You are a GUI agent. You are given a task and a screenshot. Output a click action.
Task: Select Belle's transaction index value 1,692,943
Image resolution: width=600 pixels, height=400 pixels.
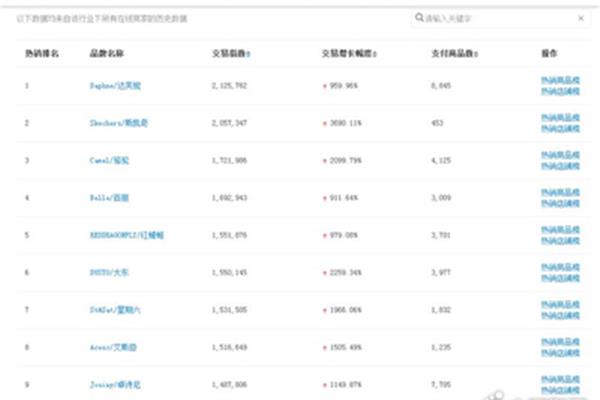pos(230,198)
